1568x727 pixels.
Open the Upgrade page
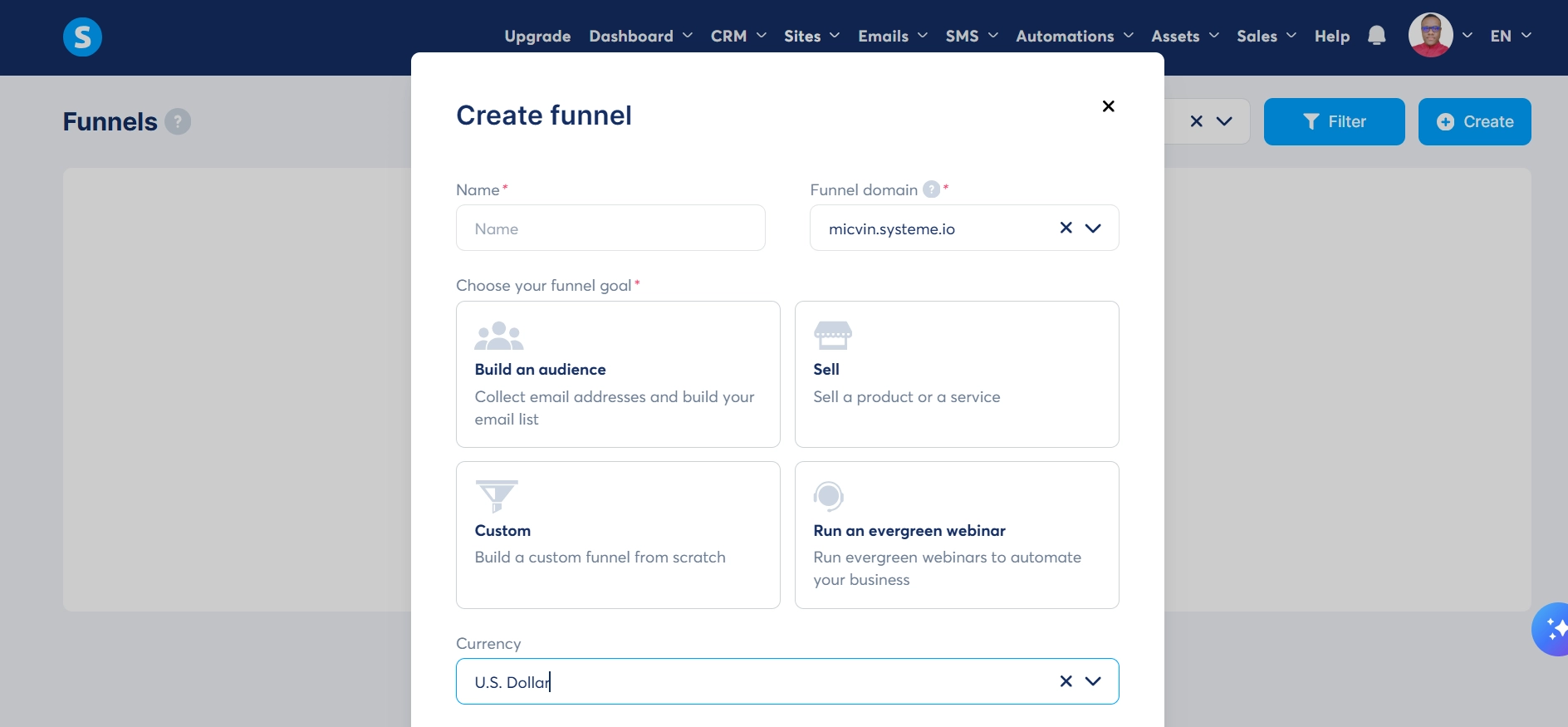(x=537, y=36)
